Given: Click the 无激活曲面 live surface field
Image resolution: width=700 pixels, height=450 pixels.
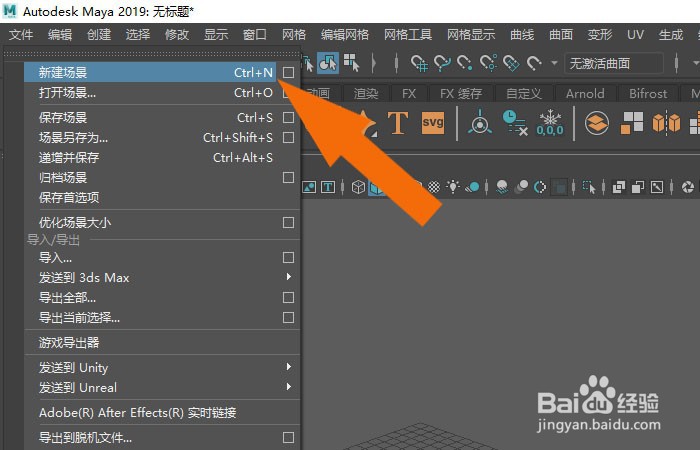Looking at the screenshot, I should (613, 63).
